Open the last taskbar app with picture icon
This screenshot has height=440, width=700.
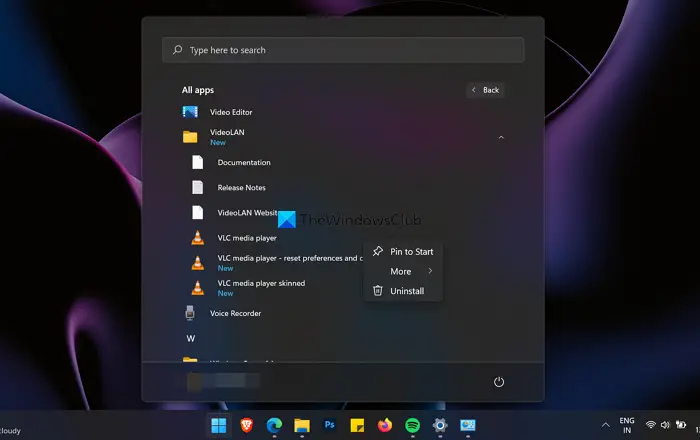[x=468, y=425]
